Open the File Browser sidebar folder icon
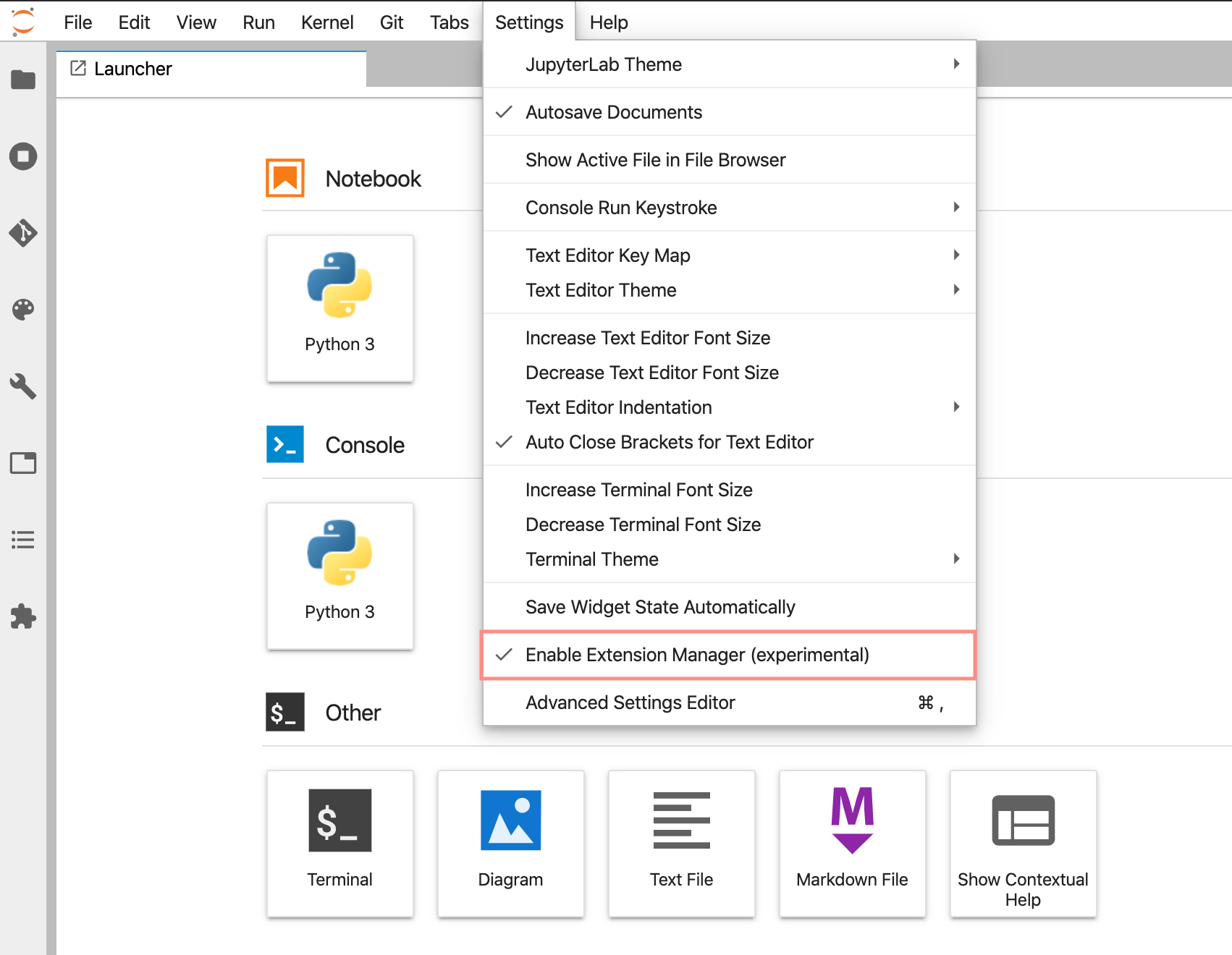This screenshot has width=1232, height=955. (x=23, y=80)
